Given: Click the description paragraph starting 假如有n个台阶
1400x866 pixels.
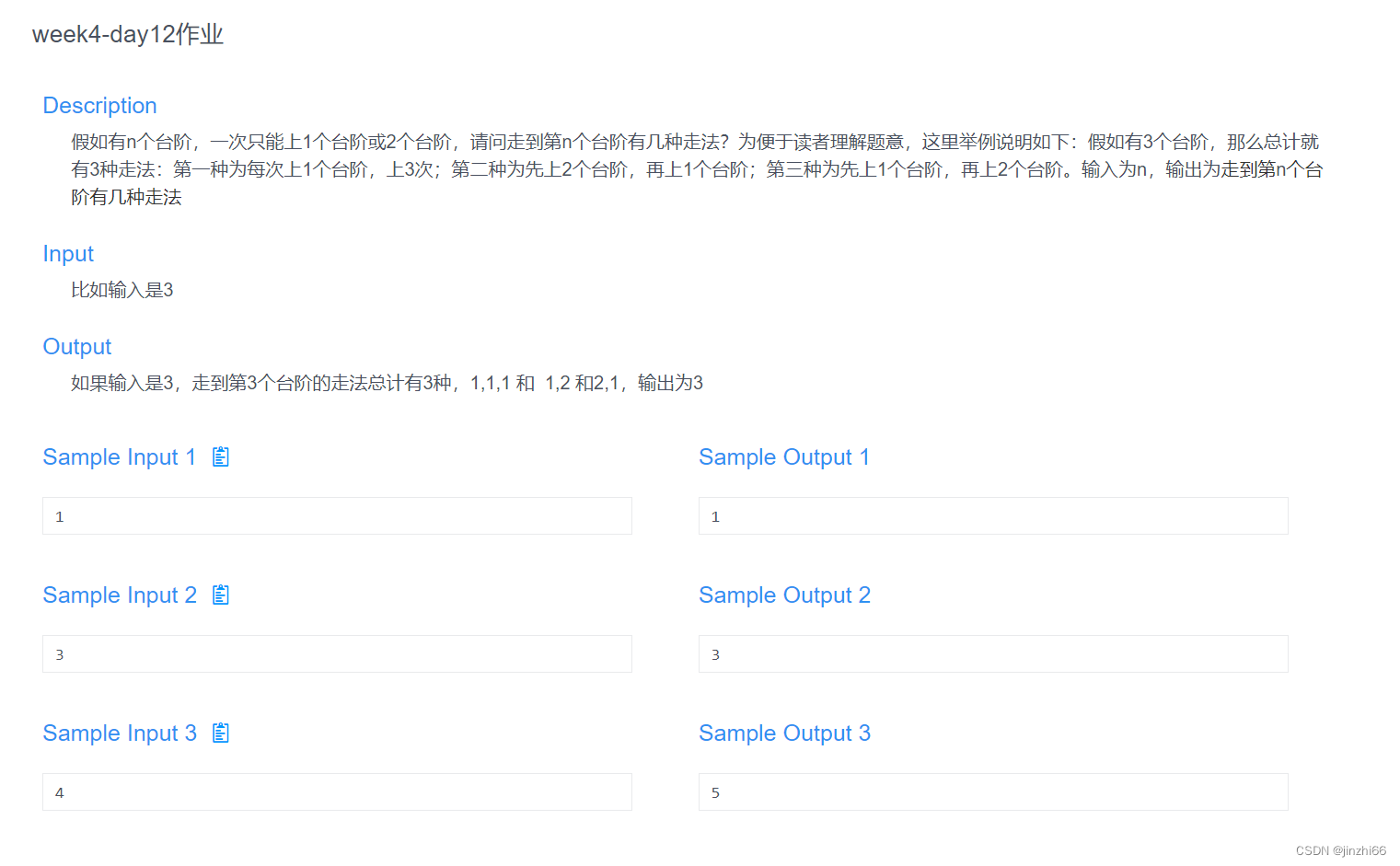Looking at the screenshot, I should (697, 169).
